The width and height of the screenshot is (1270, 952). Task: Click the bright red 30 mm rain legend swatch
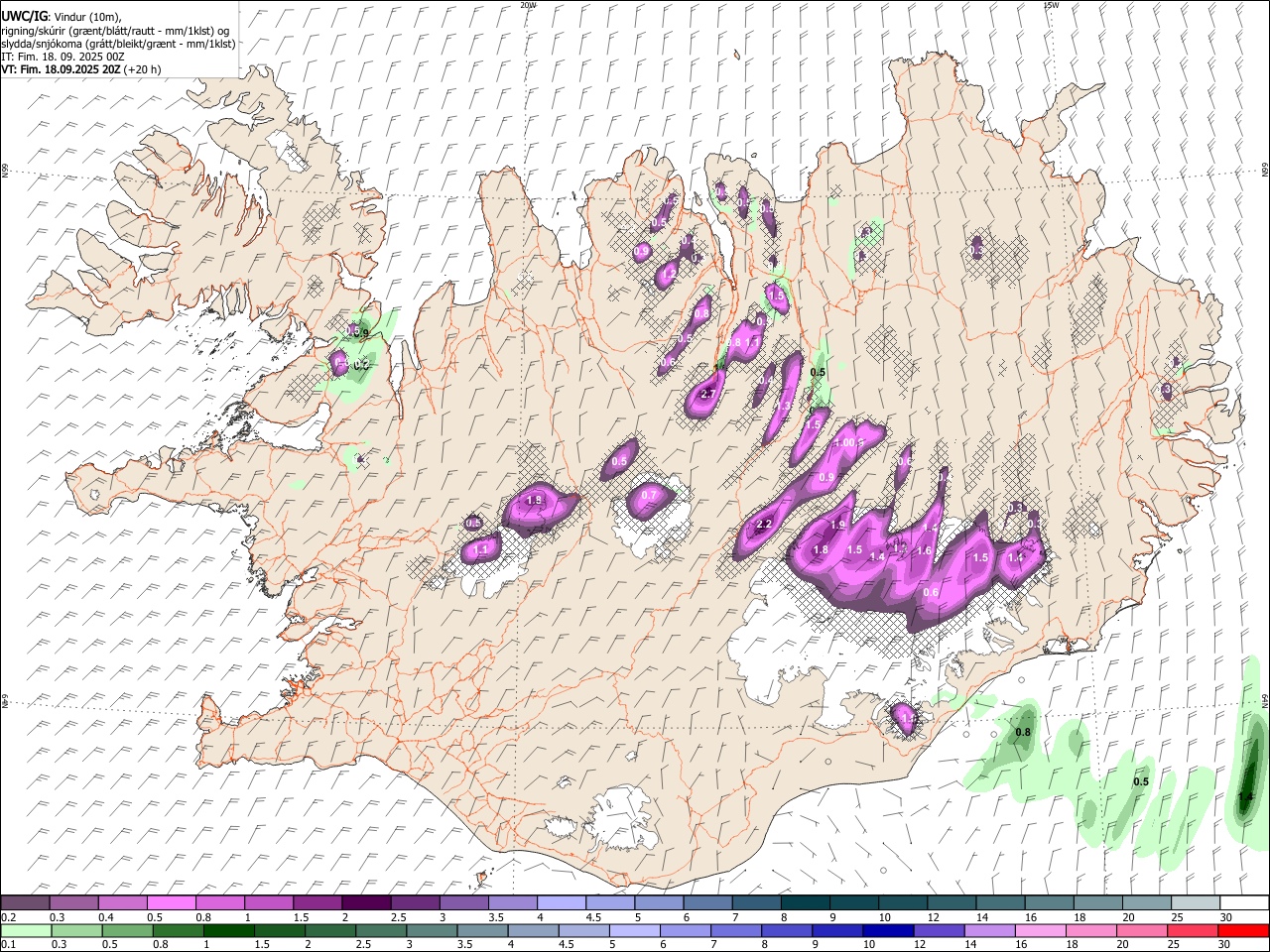tap(1243, 930)
